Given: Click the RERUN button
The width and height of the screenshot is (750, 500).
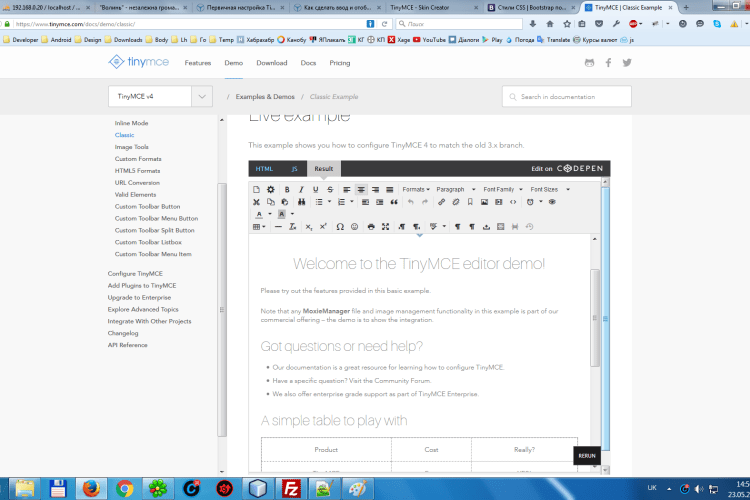Looking at the screenshot, I should click(x=587, y=456).
